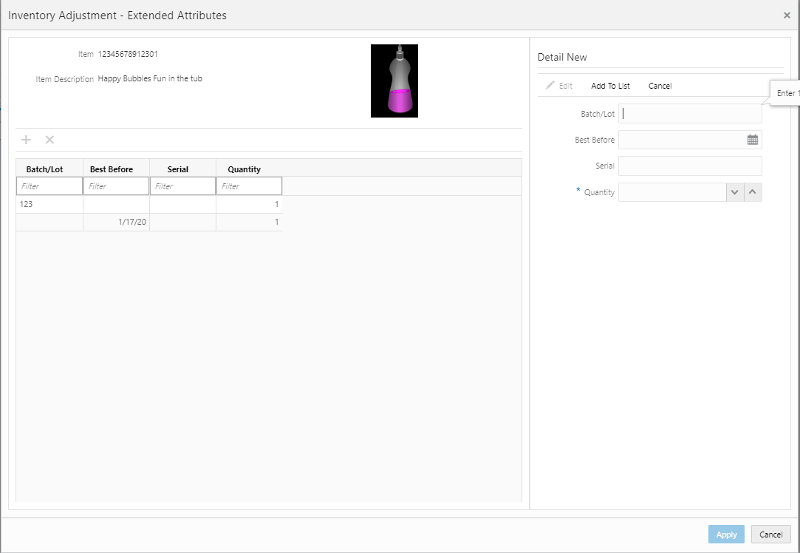Focus the Batch/Lot input field
Viewport: 800px width, 553px height.
(690, 114)
